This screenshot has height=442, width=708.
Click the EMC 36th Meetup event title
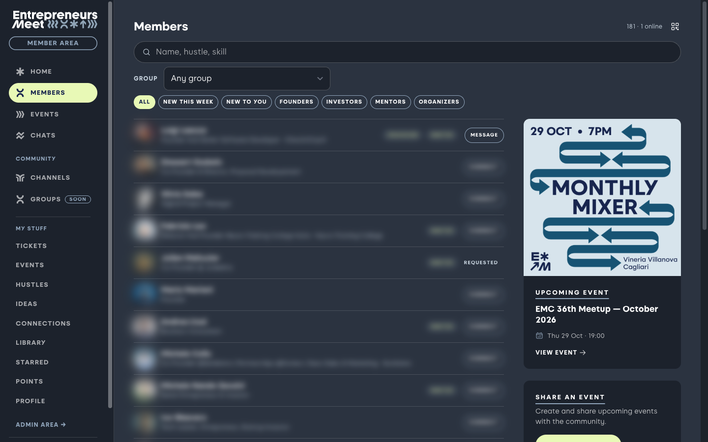pyautogui.click(x=596, y=314)
